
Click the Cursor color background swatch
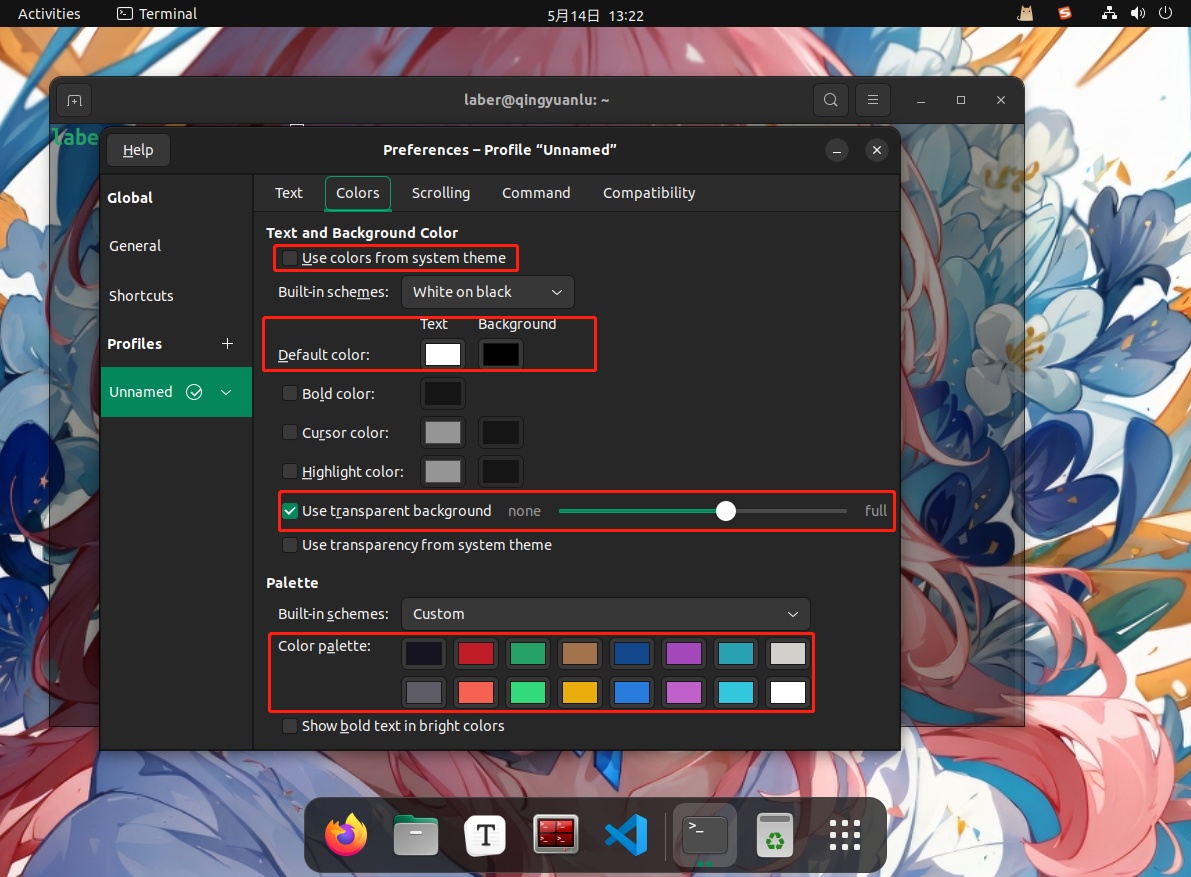[x=501, y=433]
